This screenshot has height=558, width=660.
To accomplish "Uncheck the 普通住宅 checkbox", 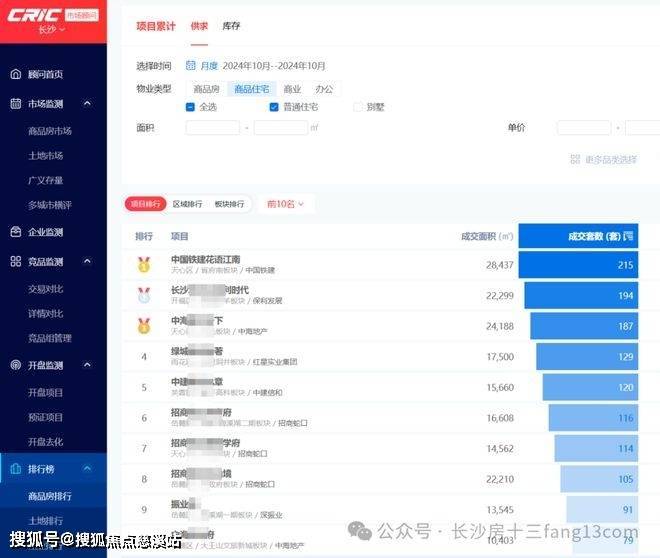I will click(274, 107).
